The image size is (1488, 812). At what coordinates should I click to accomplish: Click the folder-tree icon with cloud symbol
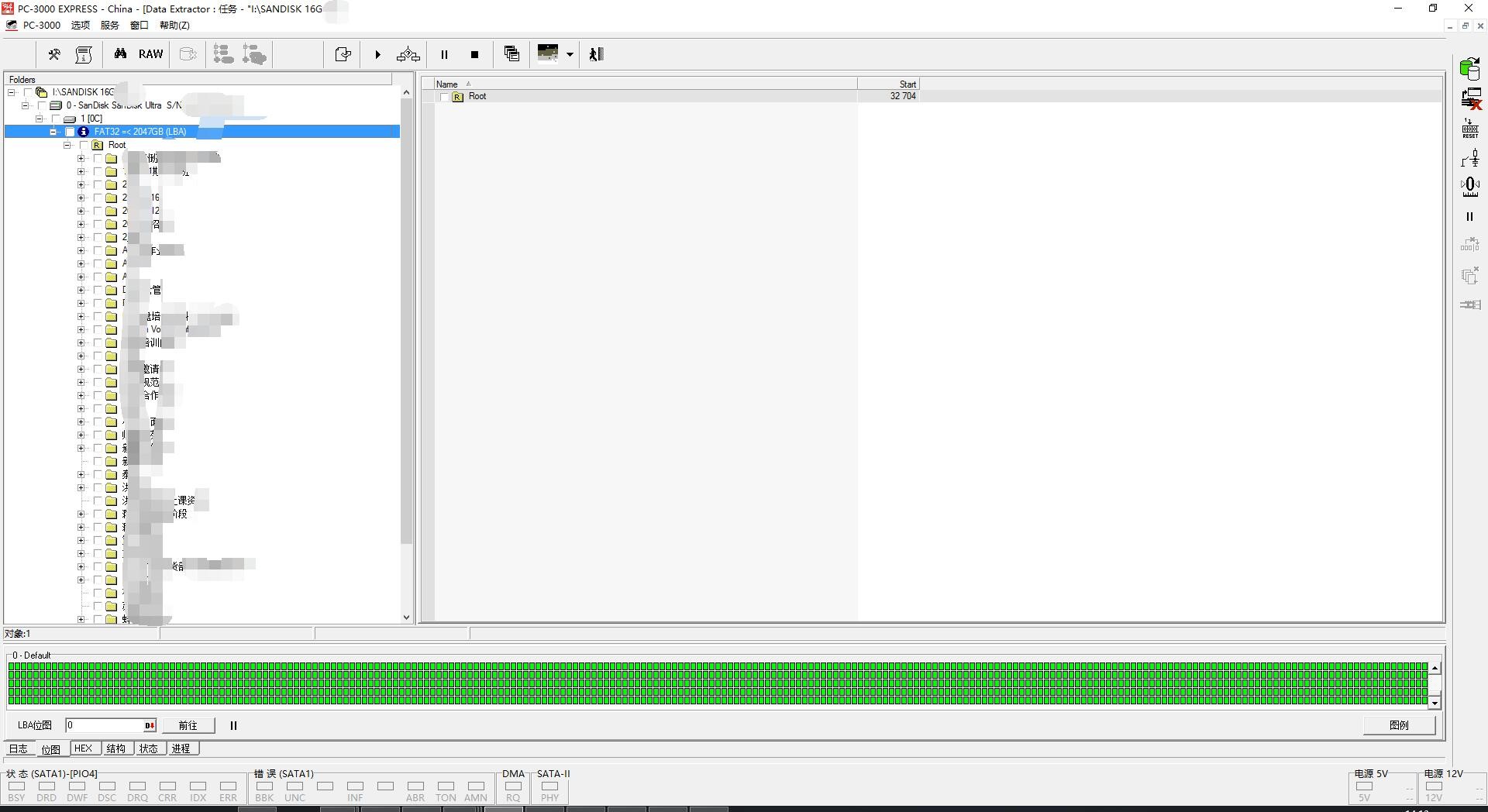(x=254, y=54)
